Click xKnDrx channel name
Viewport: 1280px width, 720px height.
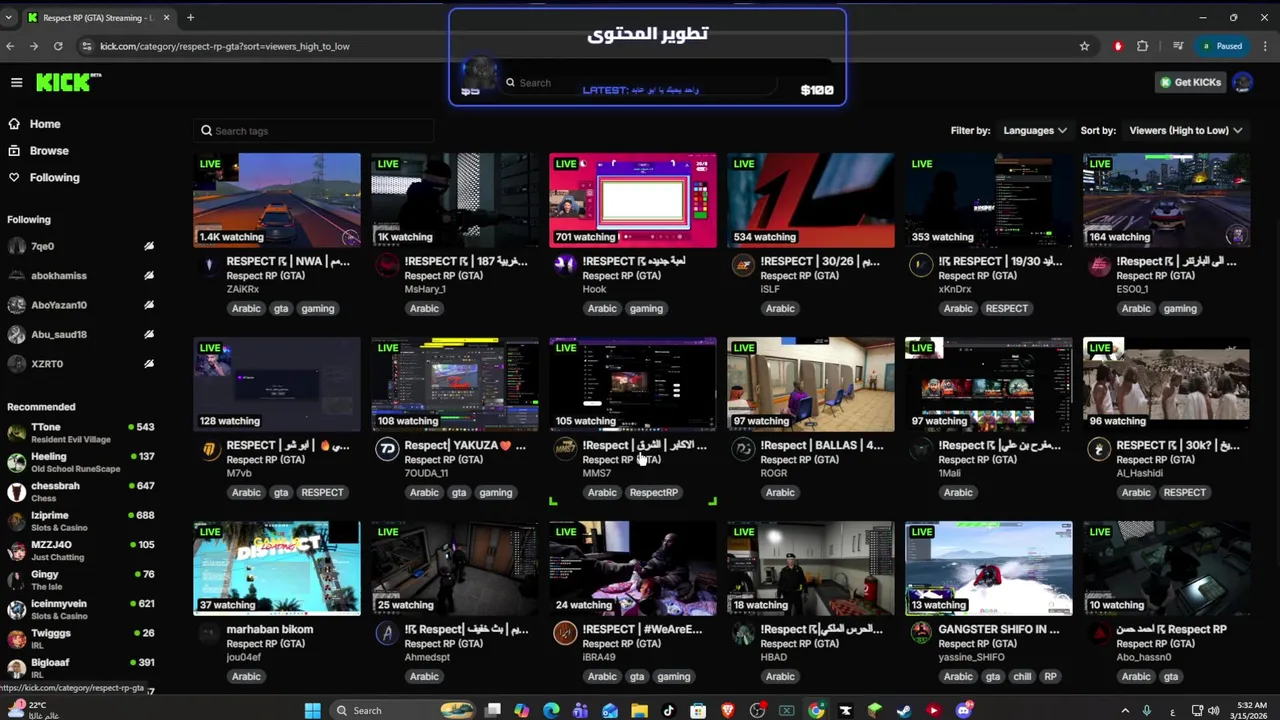955,289
